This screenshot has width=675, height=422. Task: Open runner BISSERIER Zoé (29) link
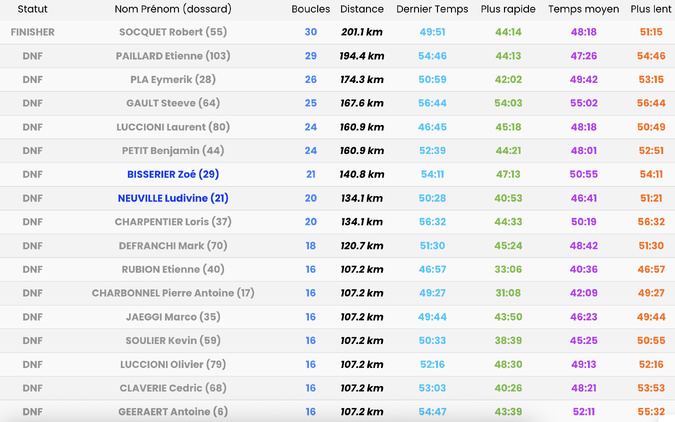(173, 174)
